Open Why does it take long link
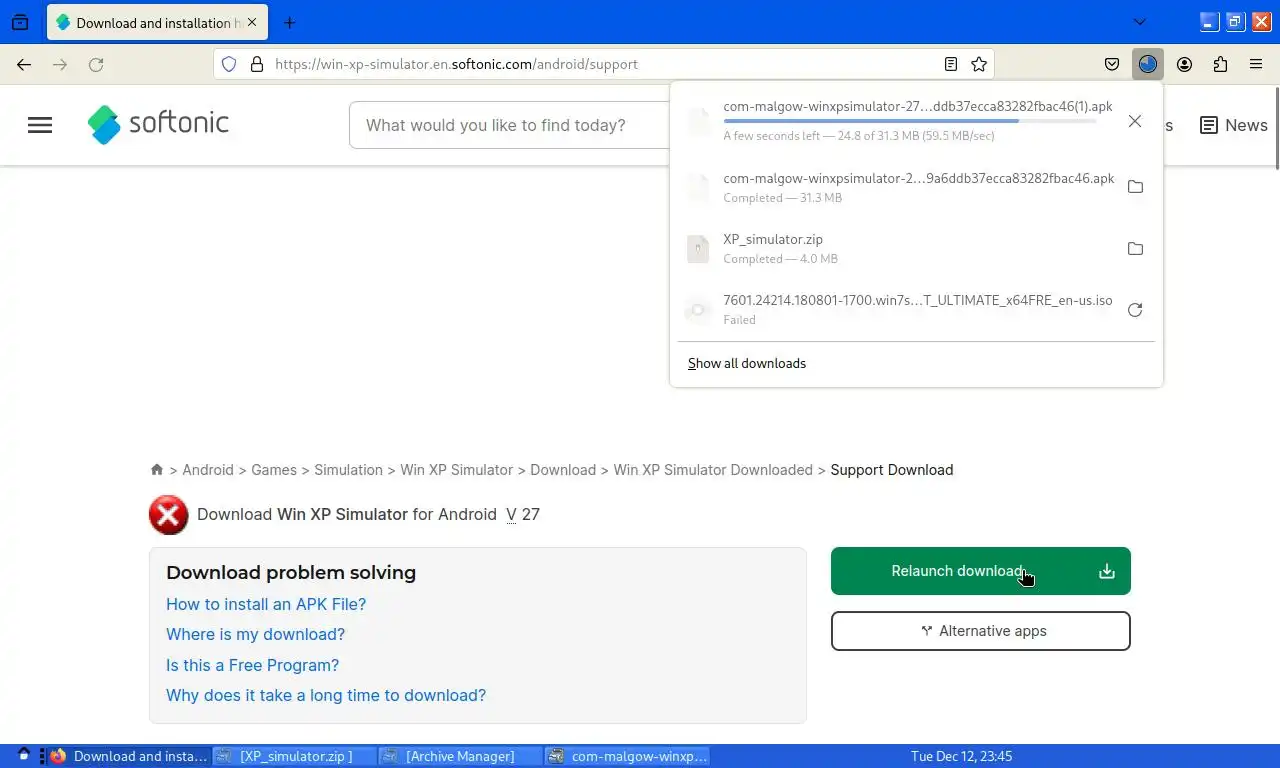Viewport: 1280px width, 768px height. coord(326,695)
